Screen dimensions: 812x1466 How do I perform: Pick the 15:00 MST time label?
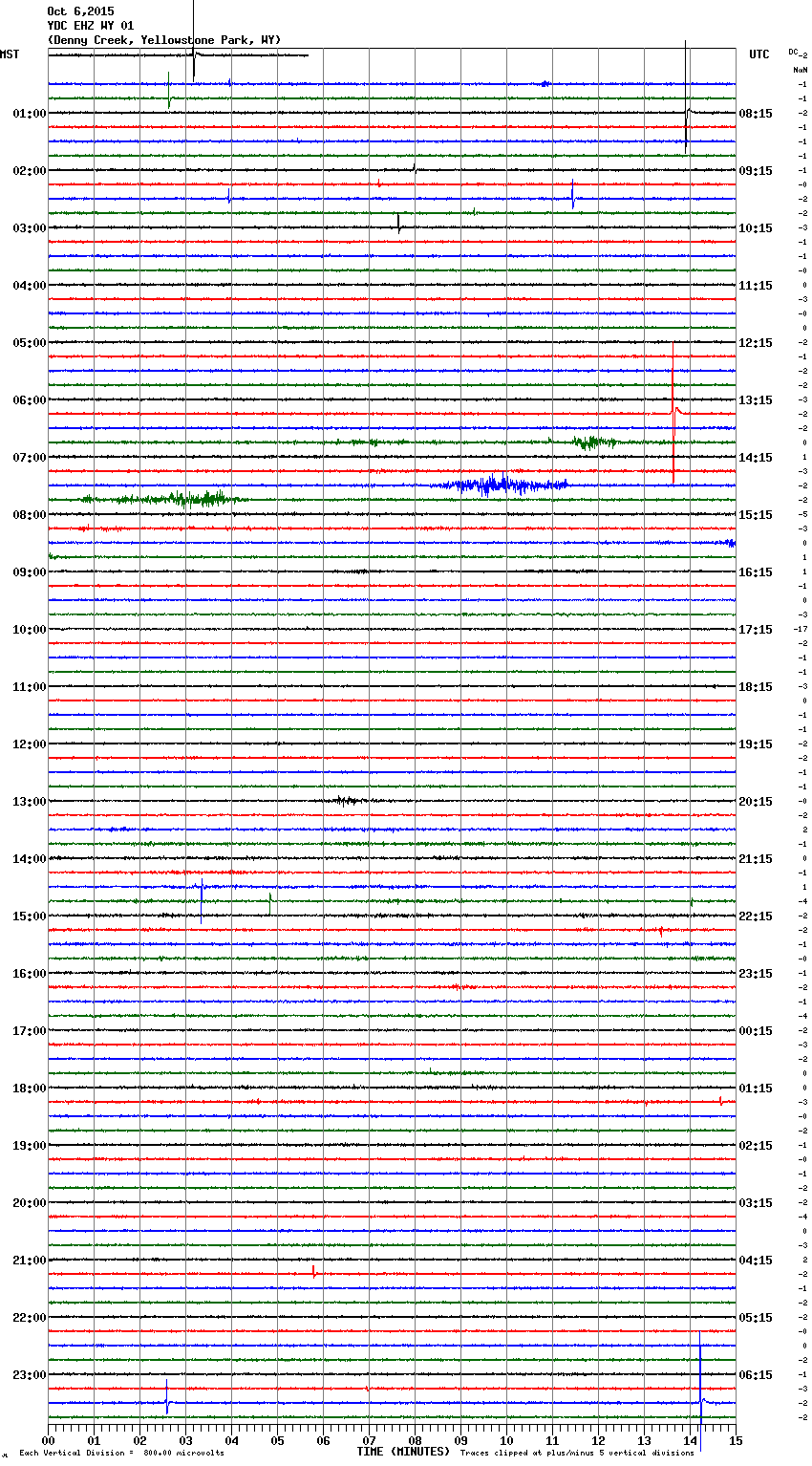click(x=29, y=916)
